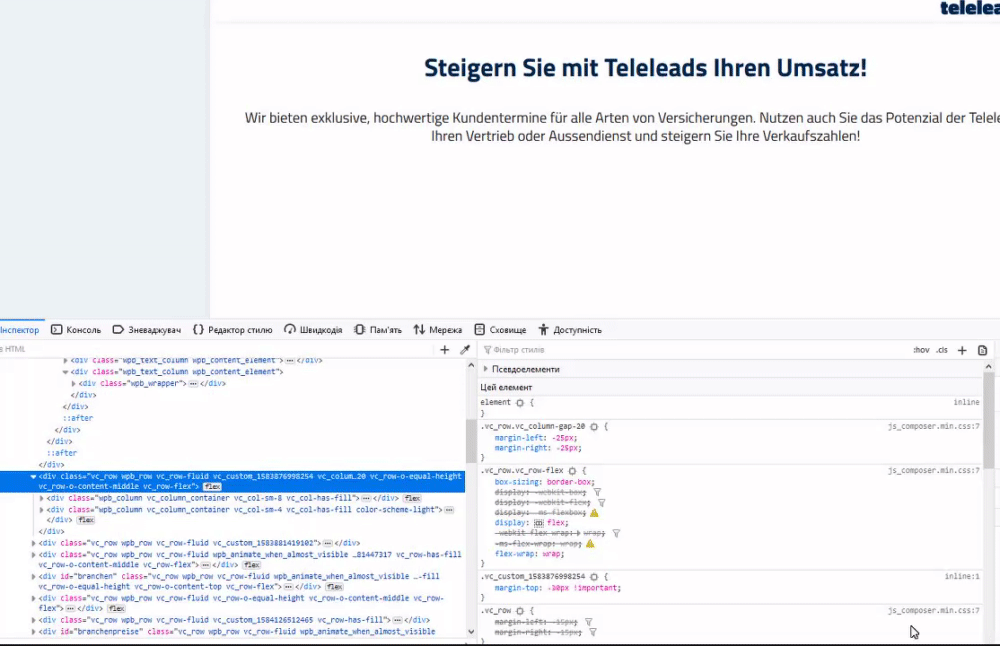Screen dimensions: 1000x646
Task: Switch to the Інспектор tab
Action: [19, 330]
